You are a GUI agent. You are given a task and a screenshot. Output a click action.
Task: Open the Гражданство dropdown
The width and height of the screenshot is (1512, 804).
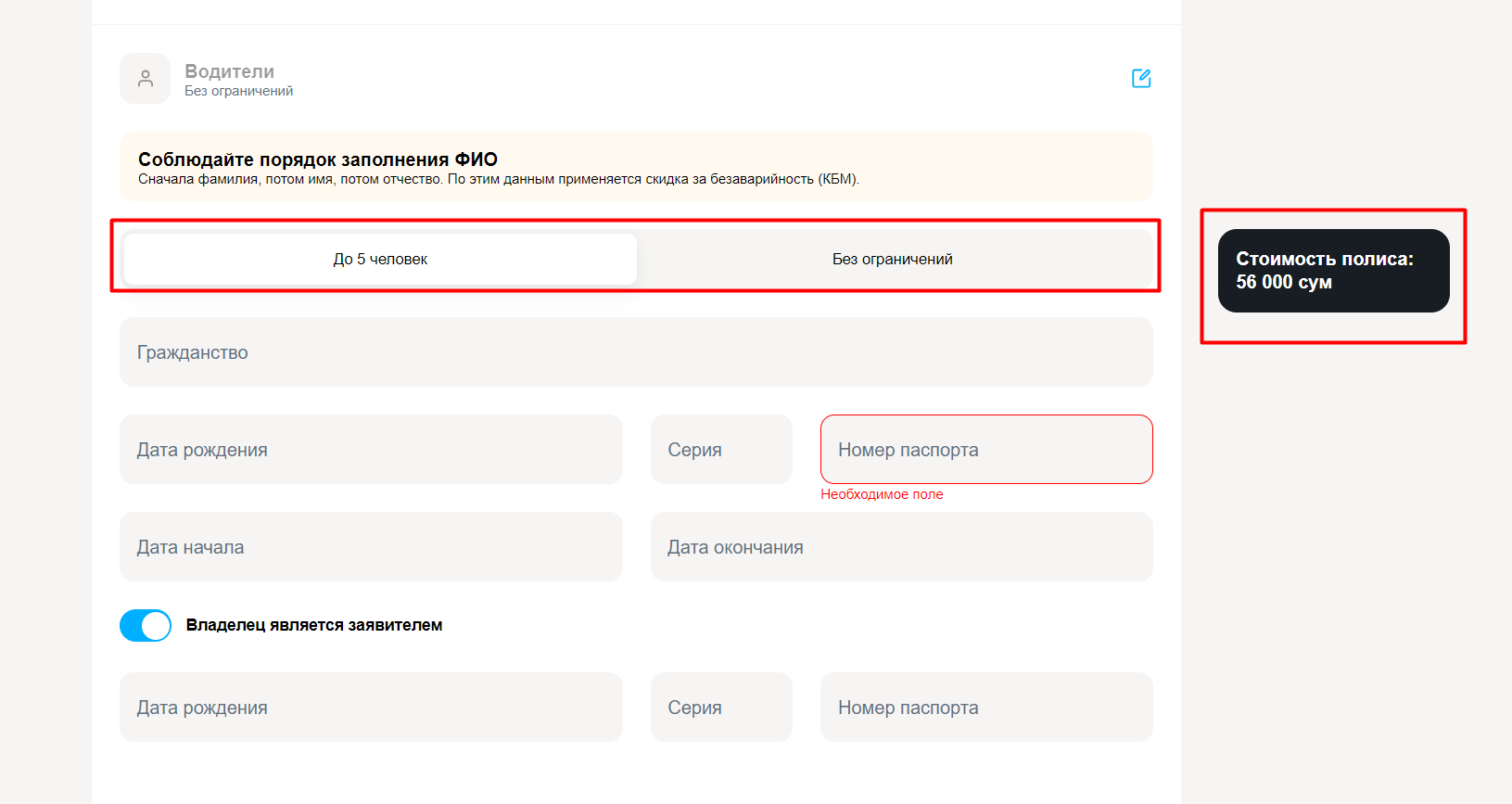click(636, 352)
